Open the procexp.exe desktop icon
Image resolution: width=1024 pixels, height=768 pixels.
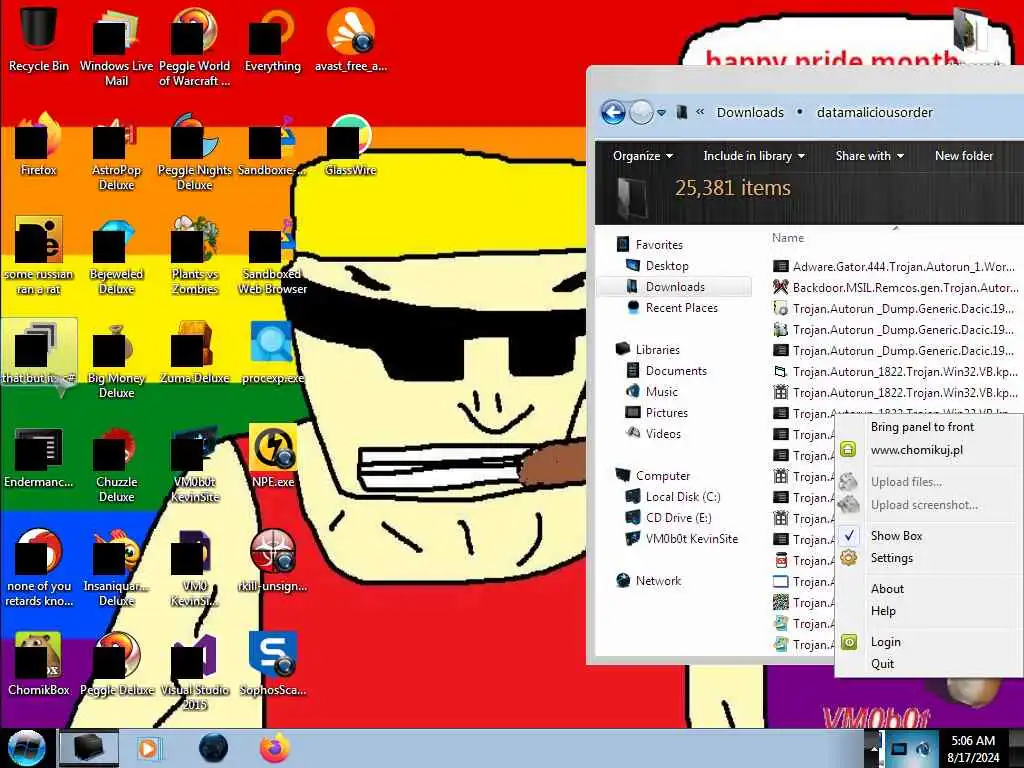273,351
